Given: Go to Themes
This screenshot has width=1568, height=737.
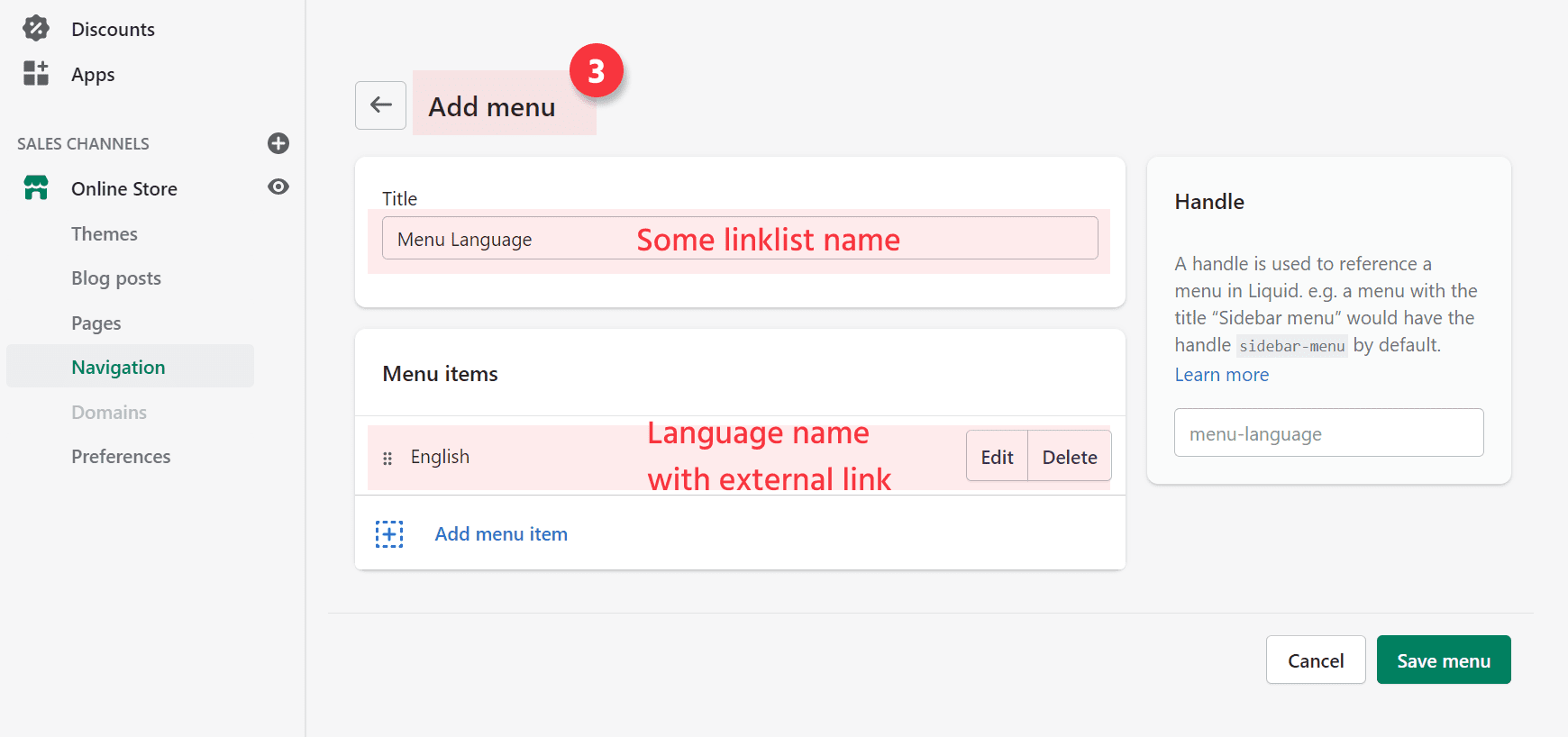Looking at the screenshot, I should coord(105,234).
